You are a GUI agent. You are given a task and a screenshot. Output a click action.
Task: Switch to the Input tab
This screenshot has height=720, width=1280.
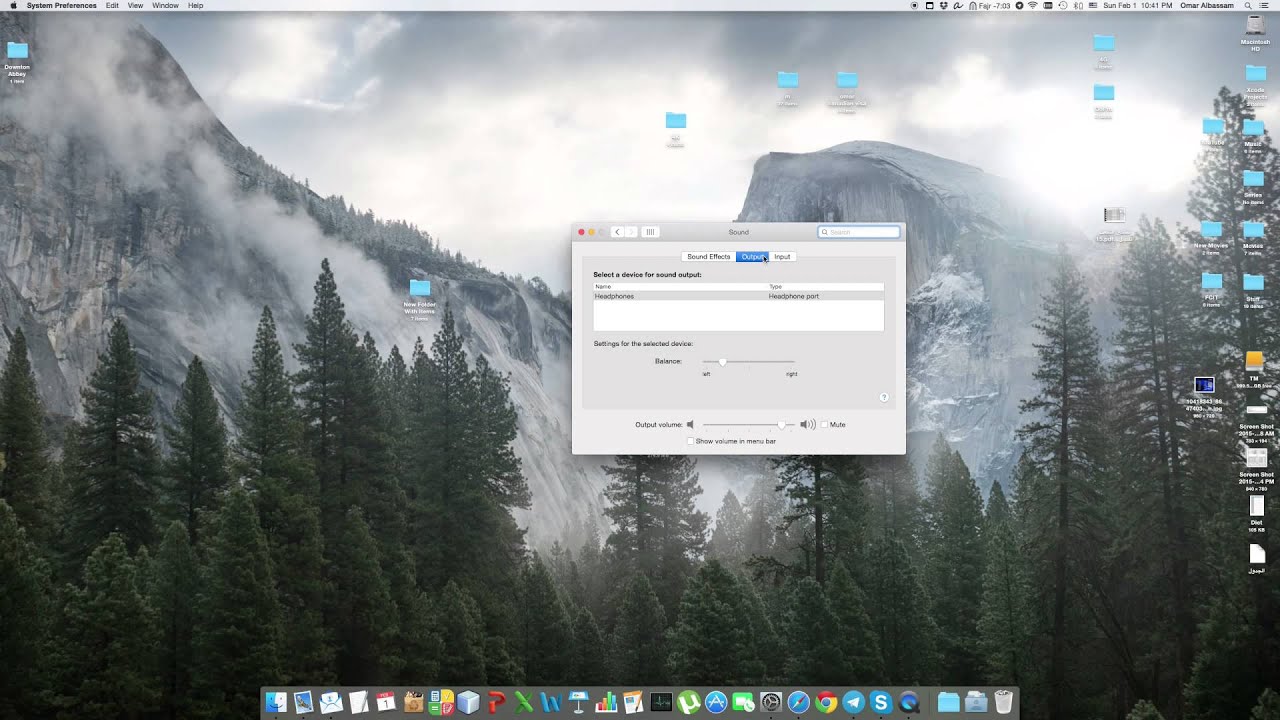[x=782, y=257]
